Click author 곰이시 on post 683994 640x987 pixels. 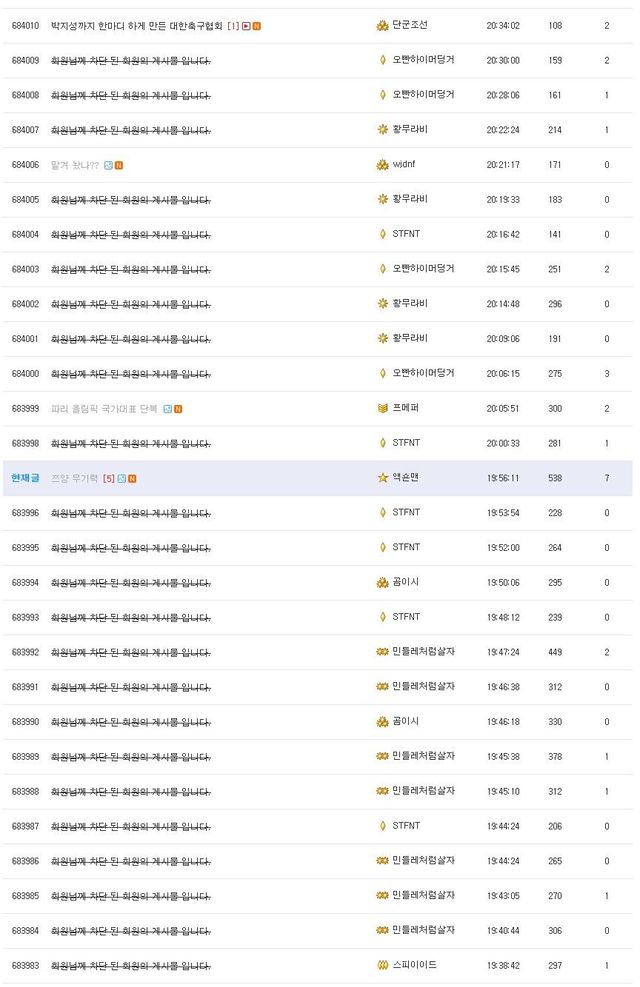(x=405, y=582)
